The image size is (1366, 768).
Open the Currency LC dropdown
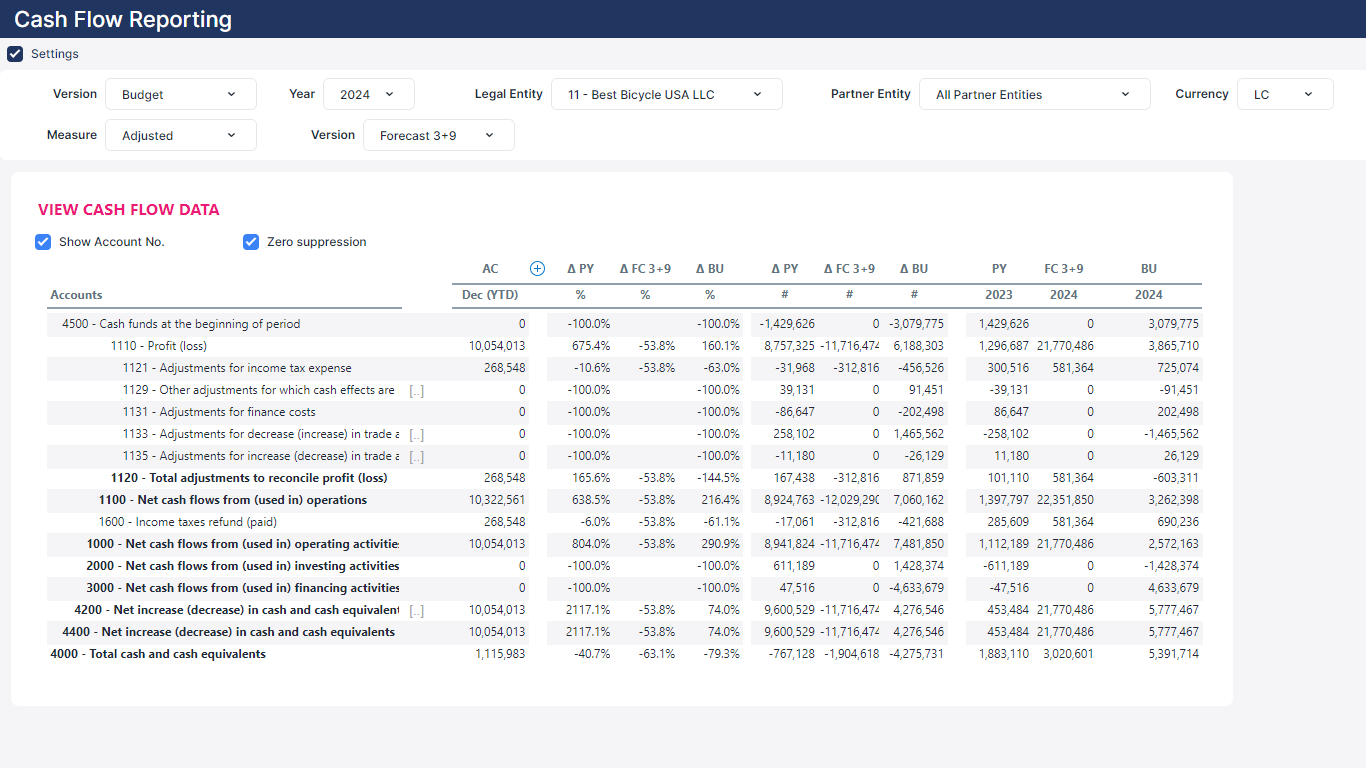point(1284,94)
